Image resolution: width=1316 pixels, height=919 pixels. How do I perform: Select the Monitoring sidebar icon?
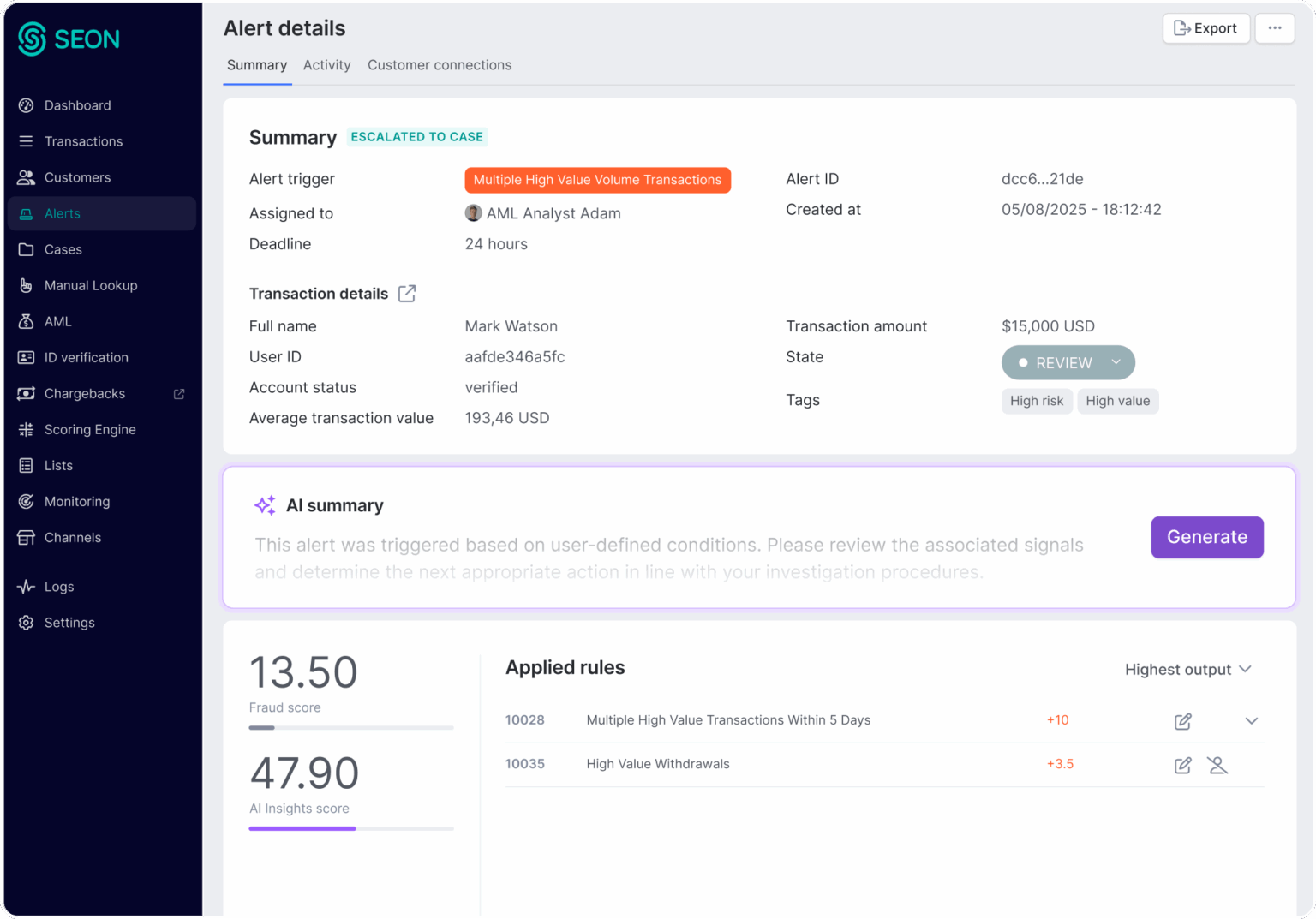(x=26, y=501)
